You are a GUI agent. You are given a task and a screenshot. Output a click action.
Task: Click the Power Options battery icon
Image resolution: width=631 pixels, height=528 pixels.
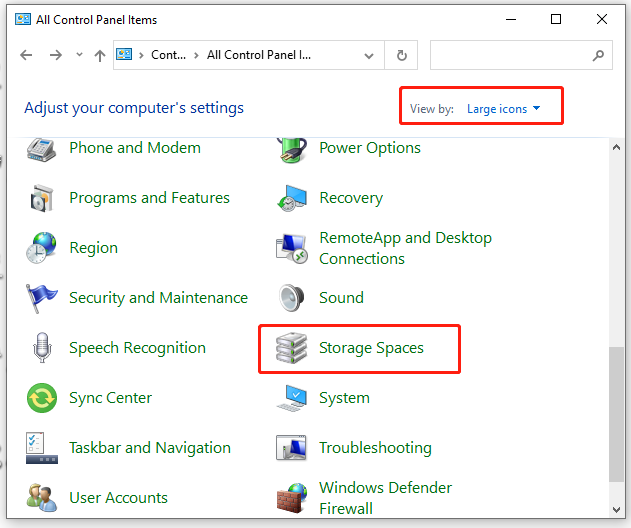[x=293, y=150]
